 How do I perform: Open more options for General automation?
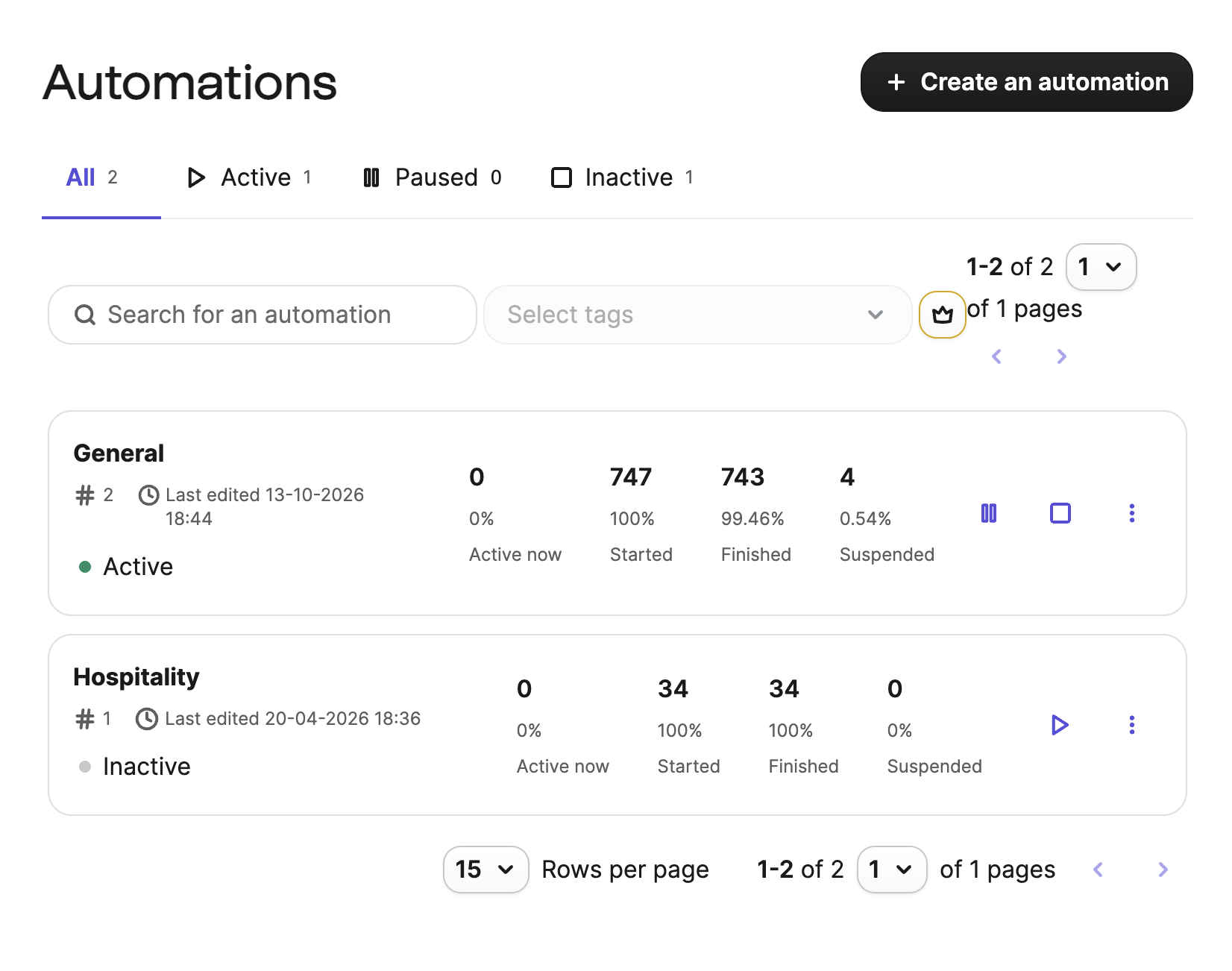(1132, 513)
